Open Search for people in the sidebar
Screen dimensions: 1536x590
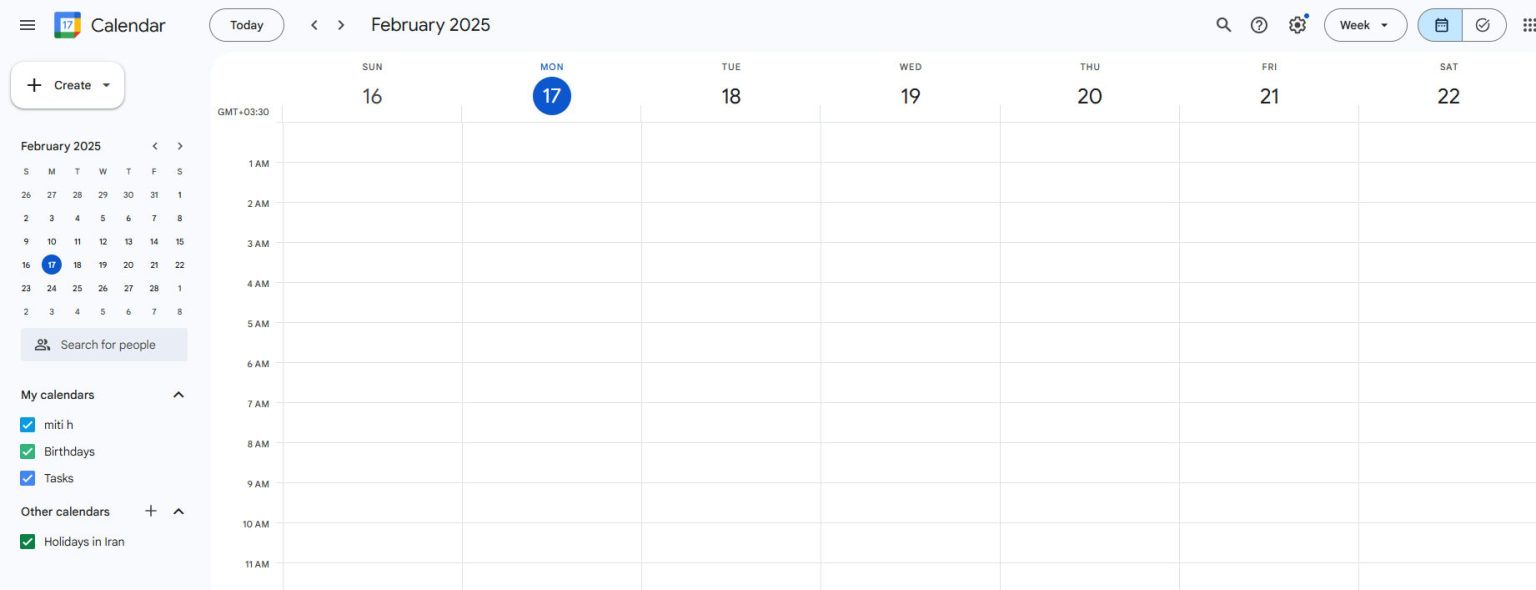[104, 344]
